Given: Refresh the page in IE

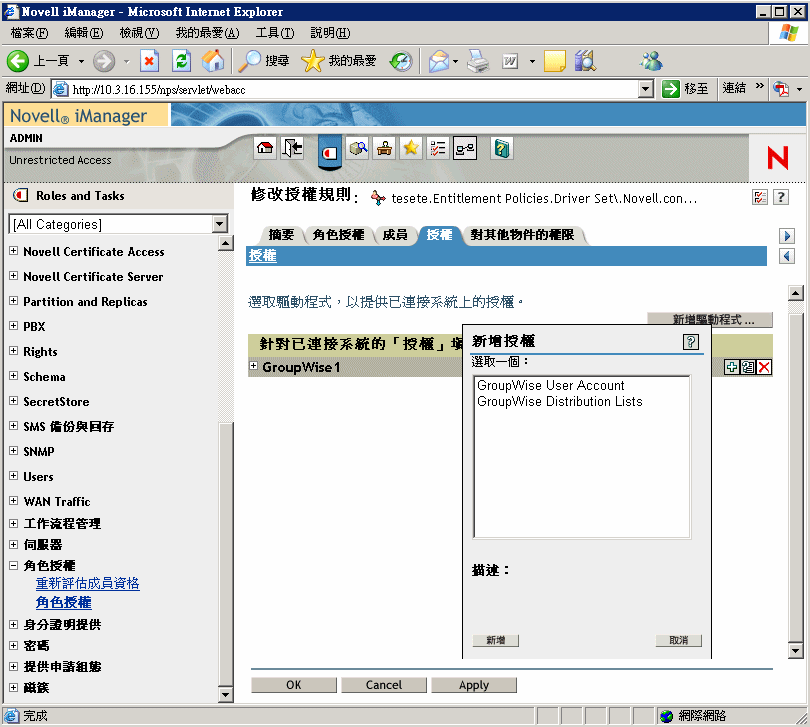Looking at the screenshot, I should (181, 61).
